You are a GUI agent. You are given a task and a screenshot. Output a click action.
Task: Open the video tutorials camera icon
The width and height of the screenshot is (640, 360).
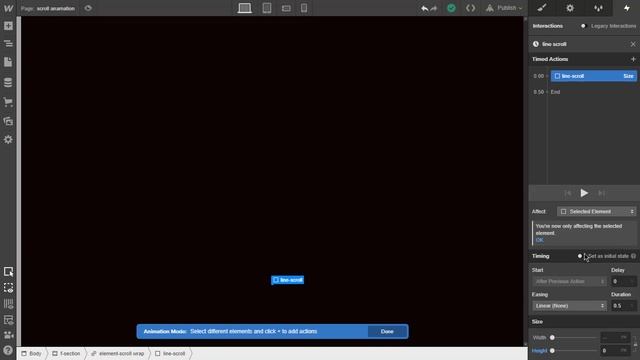click(x=8, y=335)
